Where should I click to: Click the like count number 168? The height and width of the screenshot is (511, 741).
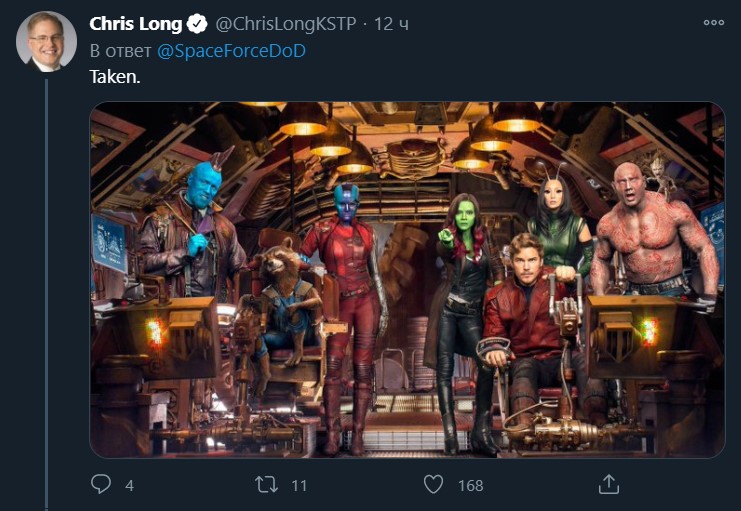(x=471, y=485)
